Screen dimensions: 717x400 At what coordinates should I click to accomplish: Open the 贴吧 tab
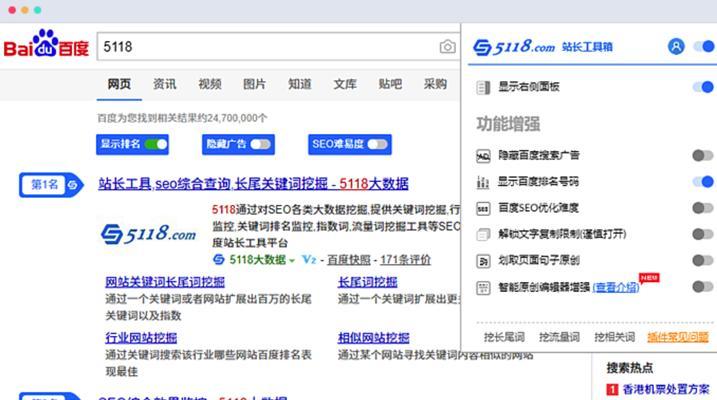pyautogui.click(x=390, y=84)
